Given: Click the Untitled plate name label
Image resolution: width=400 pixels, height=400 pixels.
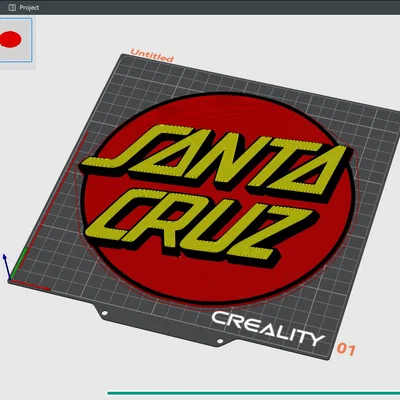Looking at the screenshot, I should (x=152, y=56).
